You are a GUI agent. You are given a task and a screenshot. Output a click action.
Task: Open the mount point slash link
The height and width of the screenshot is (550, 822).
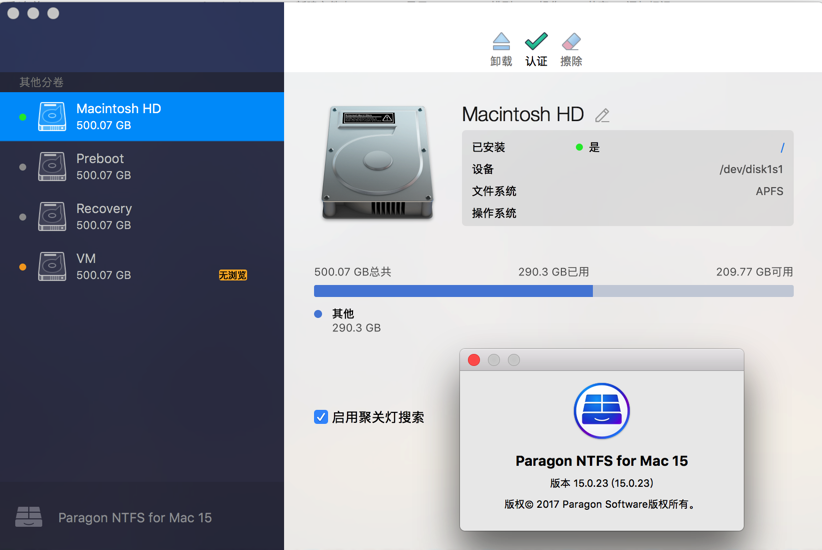pyautogui.click(x=782, y=147)
